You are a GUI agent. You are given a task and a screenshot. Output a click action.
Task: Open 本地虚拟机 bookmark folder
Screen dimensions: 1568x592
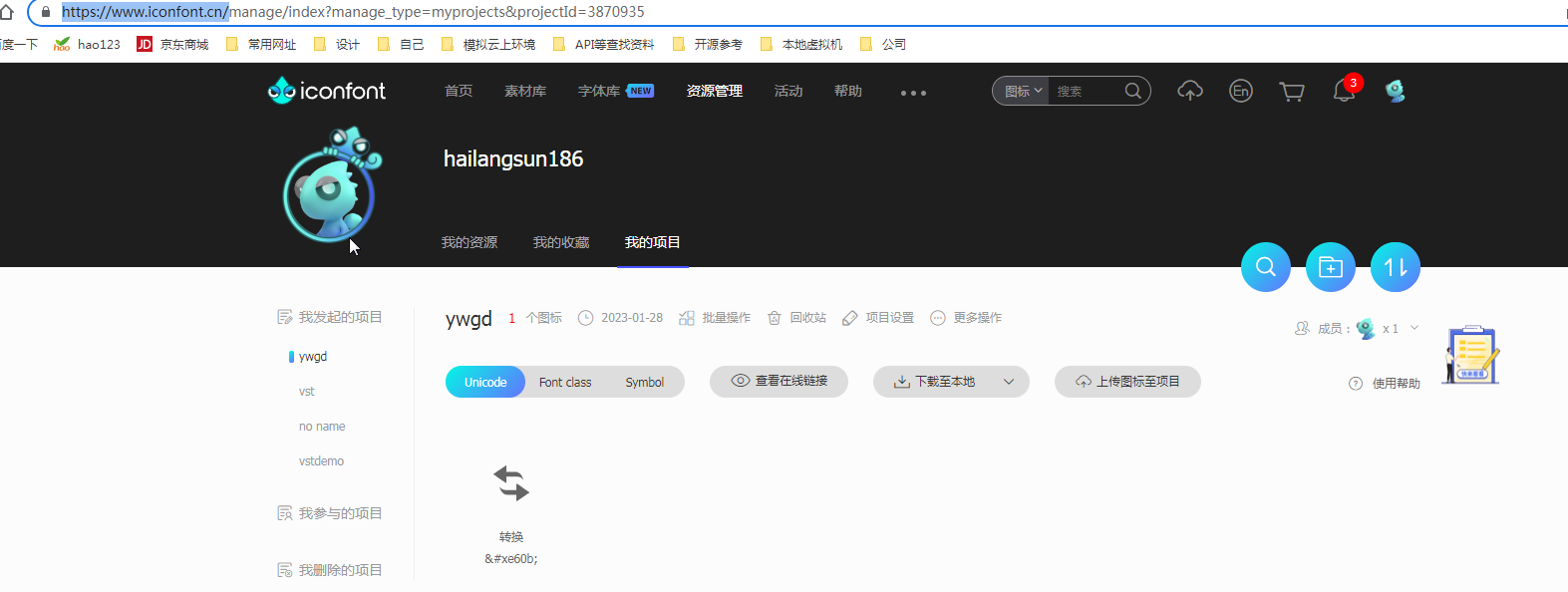801,44
